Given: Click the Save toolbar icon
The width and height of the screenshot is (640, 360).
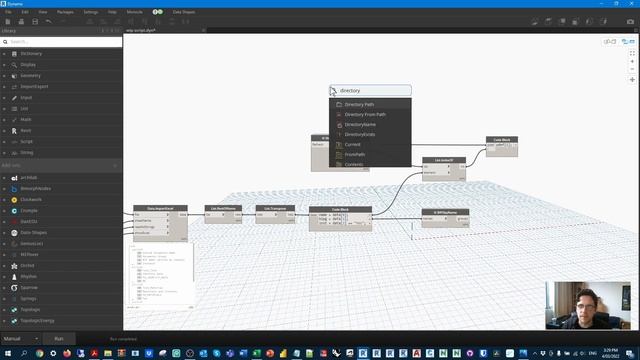Looking at the screenshot, I should 35,22.
